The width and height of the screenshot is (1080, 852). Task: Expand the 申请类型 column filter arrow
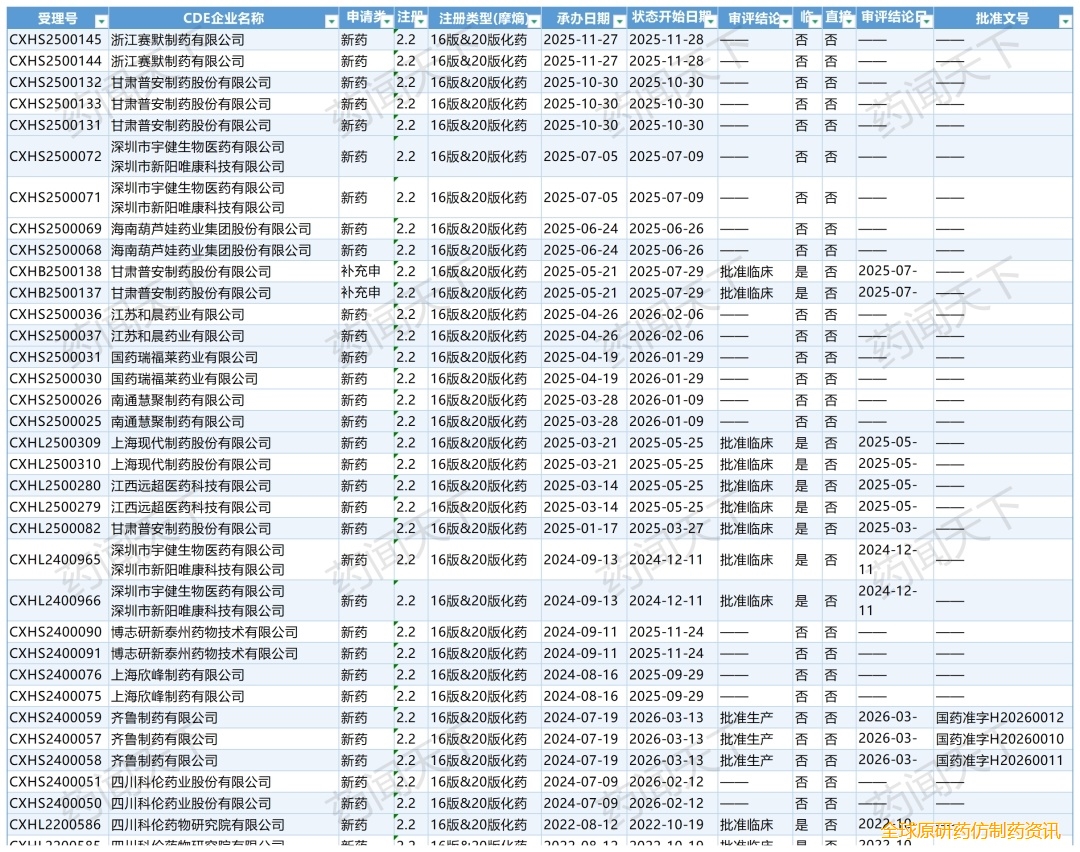tap(385, 21)
